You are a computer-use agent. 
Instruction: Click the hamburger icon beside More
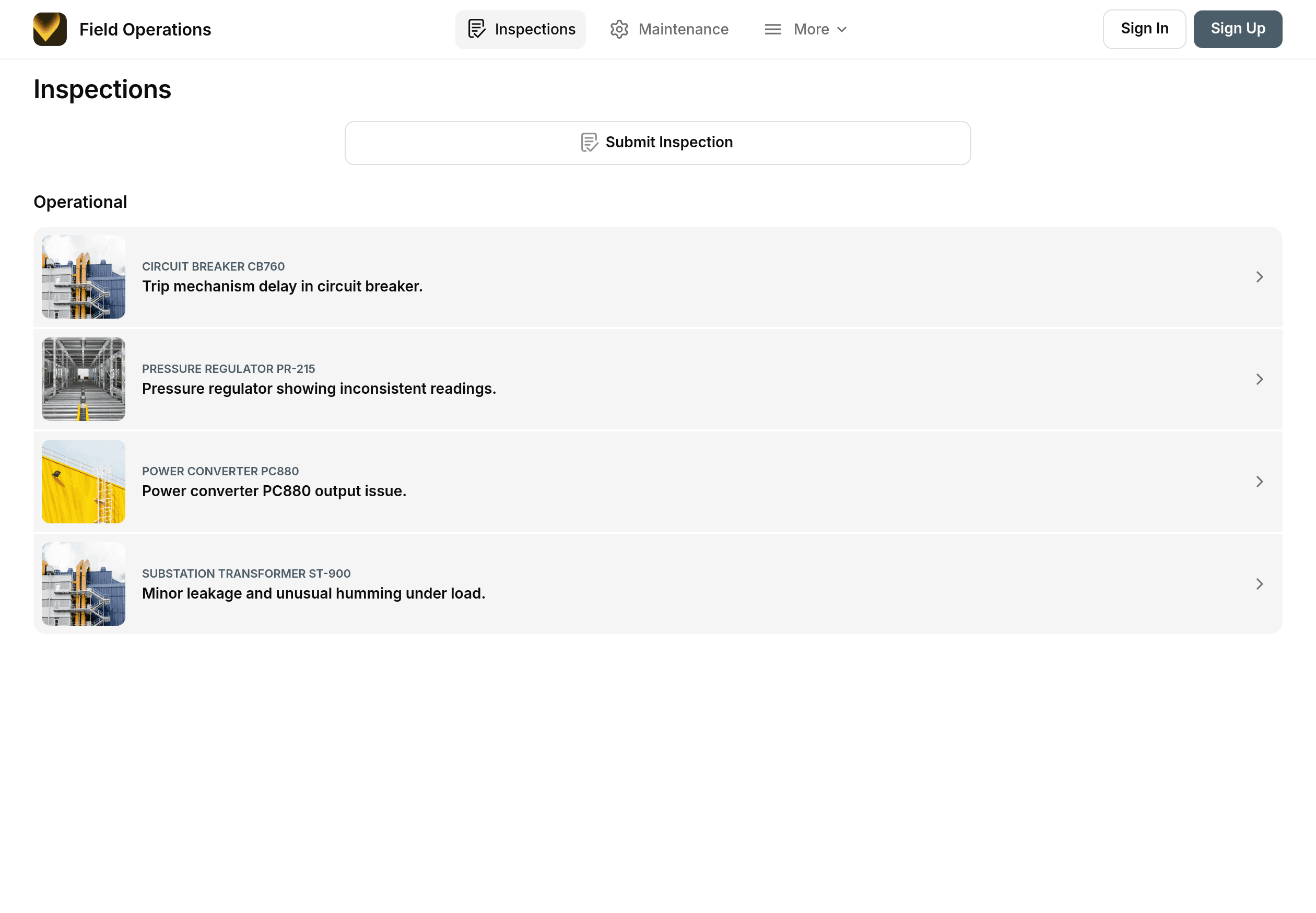coord(773,29)
